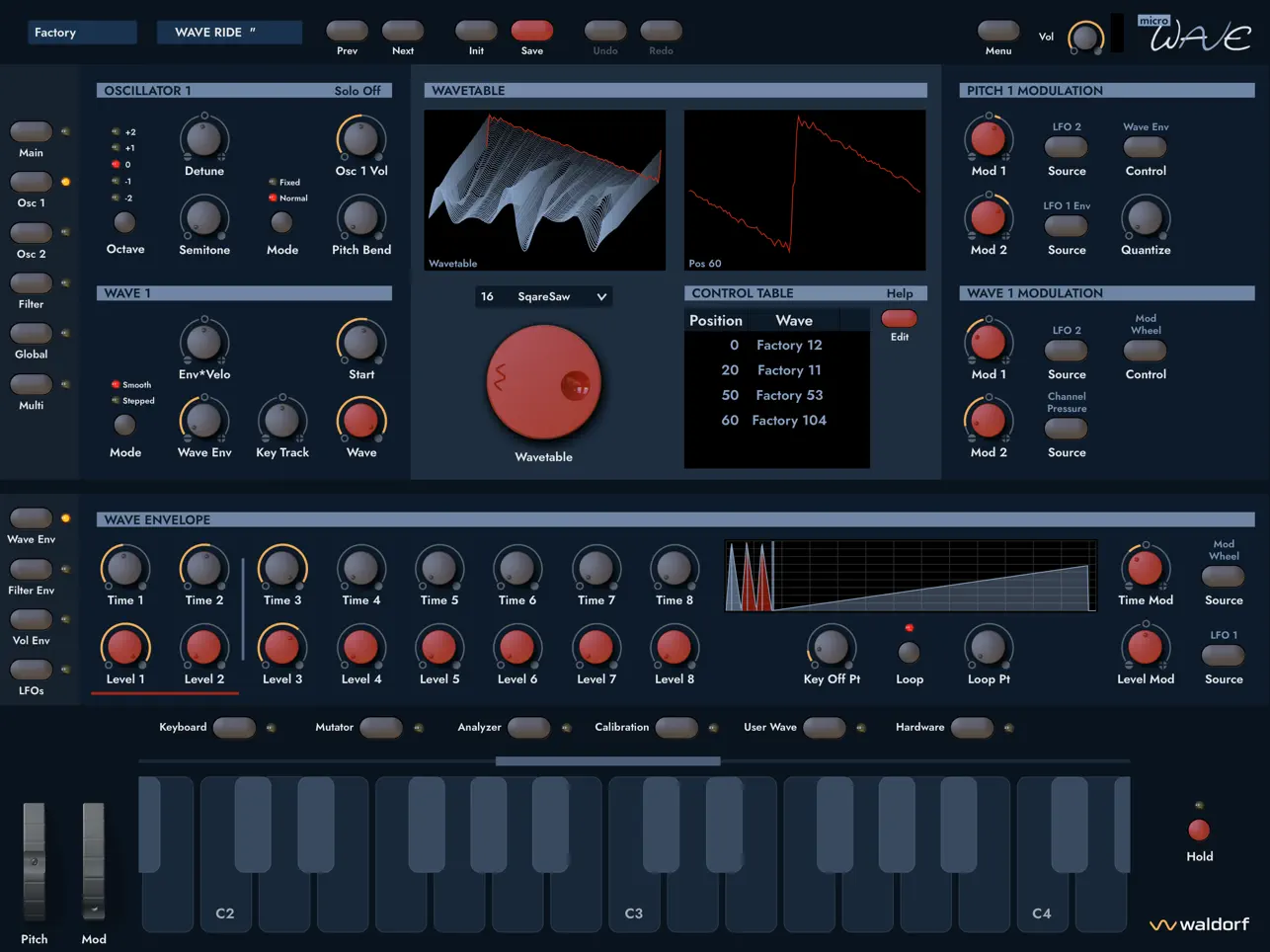Open the Menu button
The image size is (1270, 952).
998,31
